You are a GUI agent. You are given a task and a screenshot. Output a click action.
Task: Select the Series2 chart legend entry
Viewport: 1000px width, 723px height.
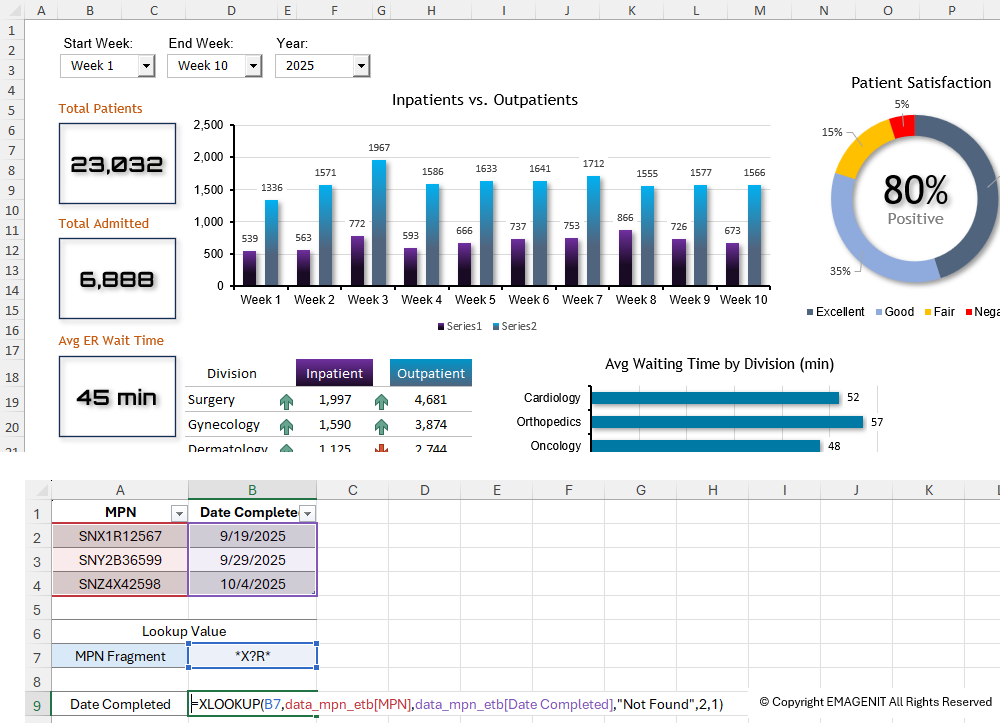513,326
